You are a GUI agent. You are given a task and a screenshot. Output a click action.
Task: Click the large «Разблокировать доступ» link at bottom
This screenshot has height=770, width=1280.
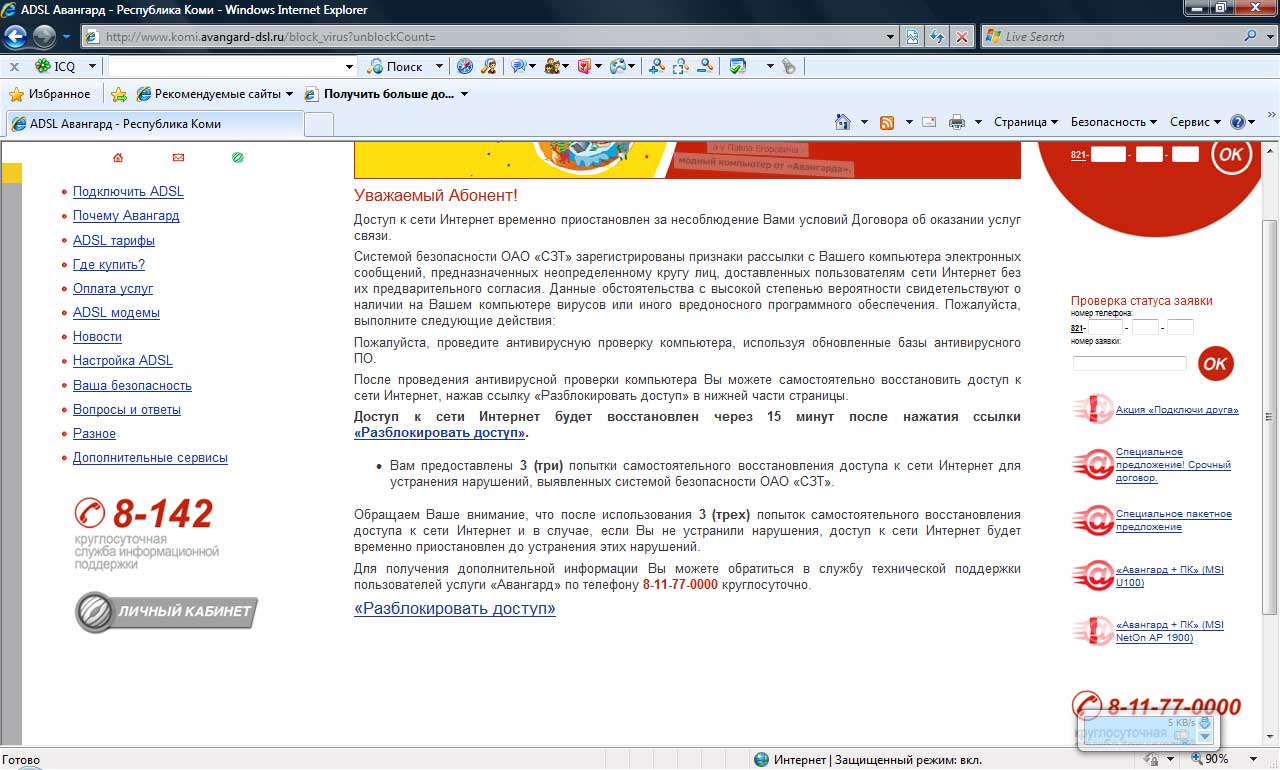tap(455, 608)
